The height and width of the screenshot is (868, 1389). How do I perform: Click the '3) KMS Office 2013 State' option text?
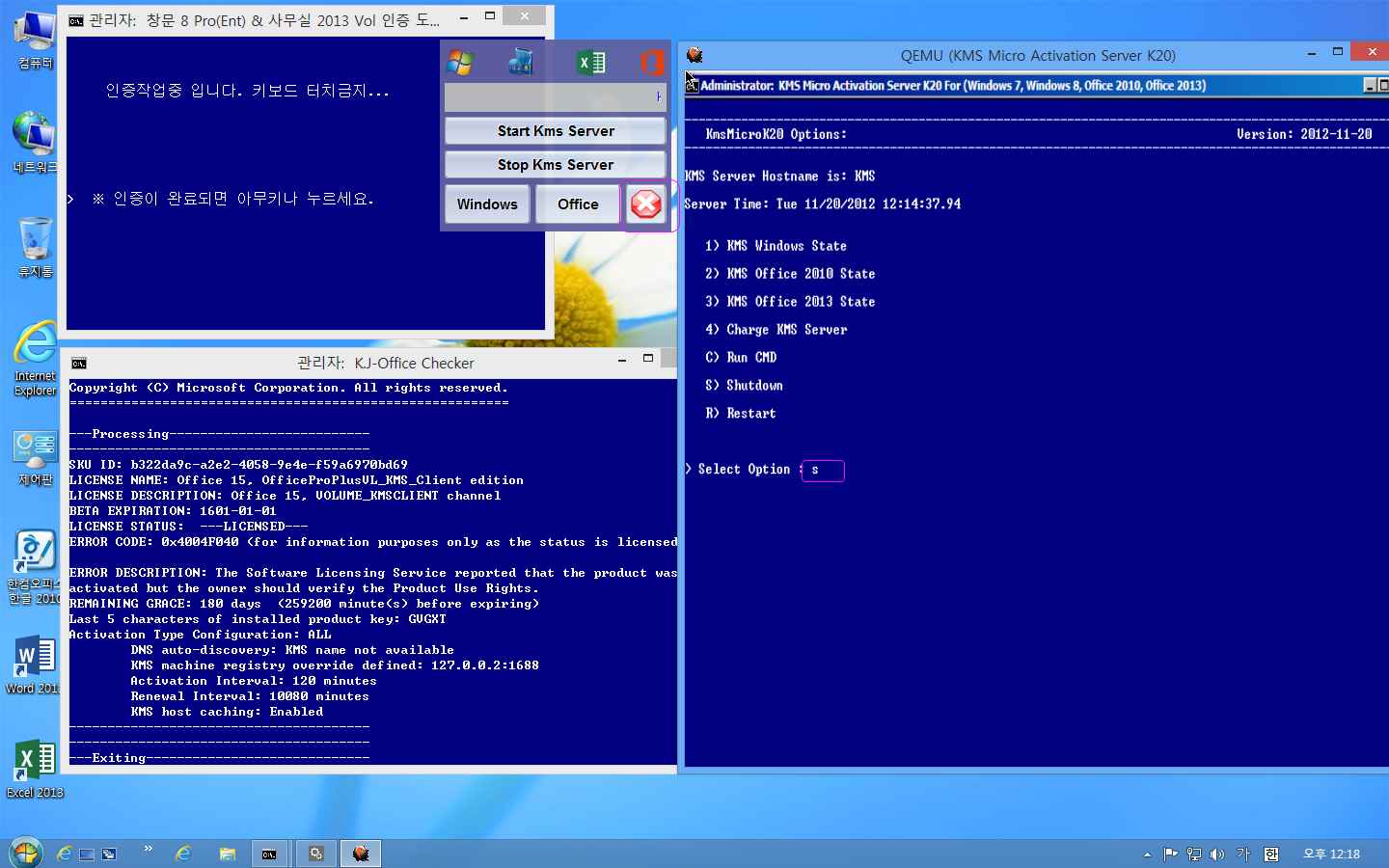pos(790,302)
